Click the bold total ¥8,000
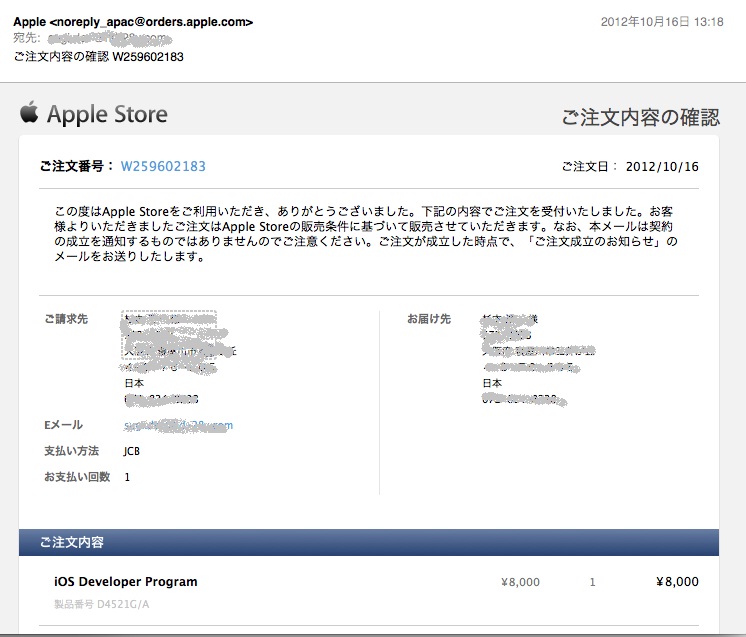The width and height of the screenshot is (746, 637). [x=677, y=582]
